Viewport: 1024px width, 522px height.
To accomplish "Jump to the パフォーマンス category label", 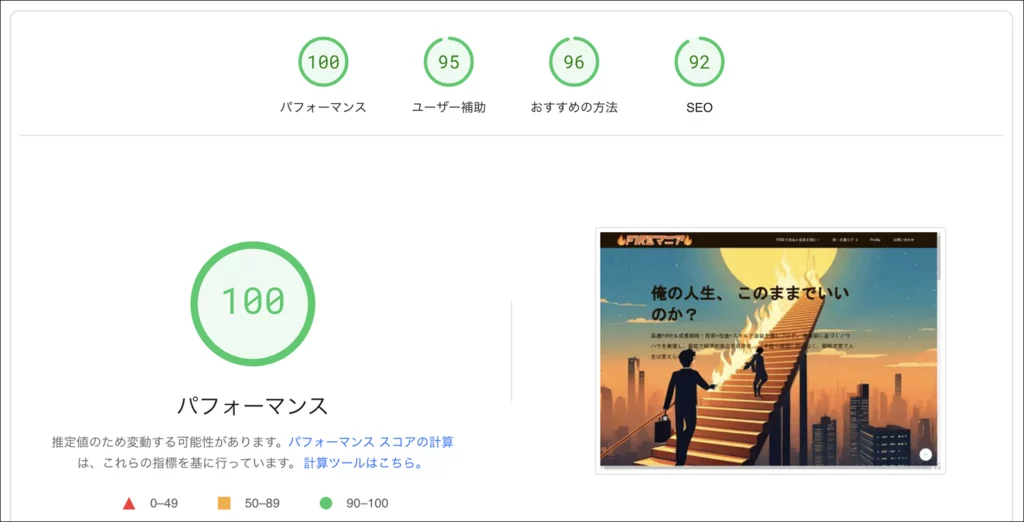I will point(323,108).
